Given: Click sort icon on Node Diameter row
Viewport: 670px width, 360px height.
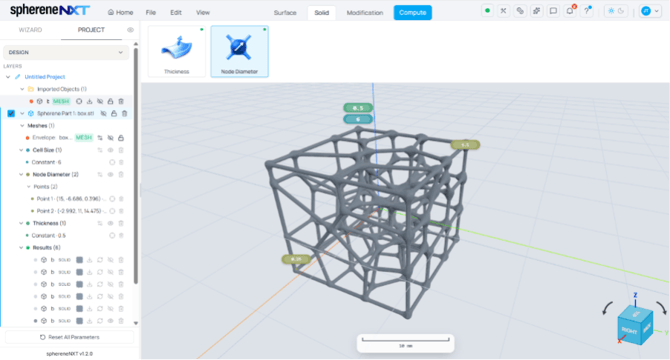Looking at the screenshot, I should [100, 174].
